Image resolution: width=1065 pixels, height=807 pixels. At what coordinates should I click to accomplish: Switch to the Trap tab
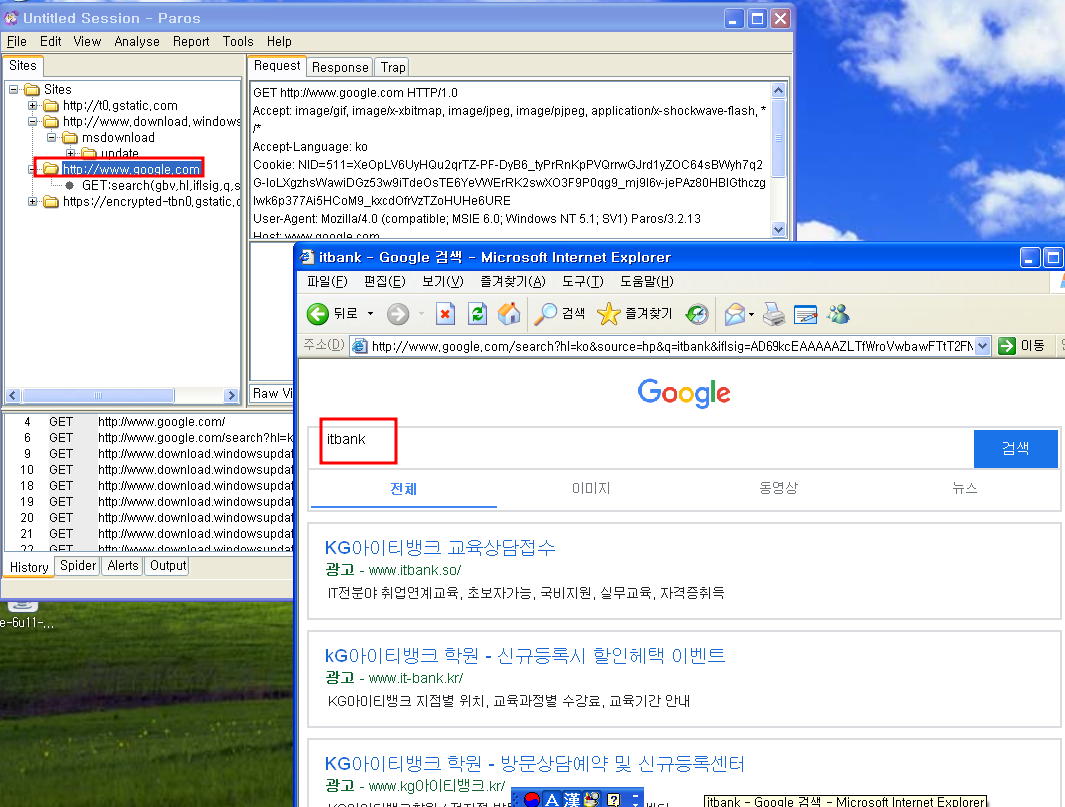point(393,67)
